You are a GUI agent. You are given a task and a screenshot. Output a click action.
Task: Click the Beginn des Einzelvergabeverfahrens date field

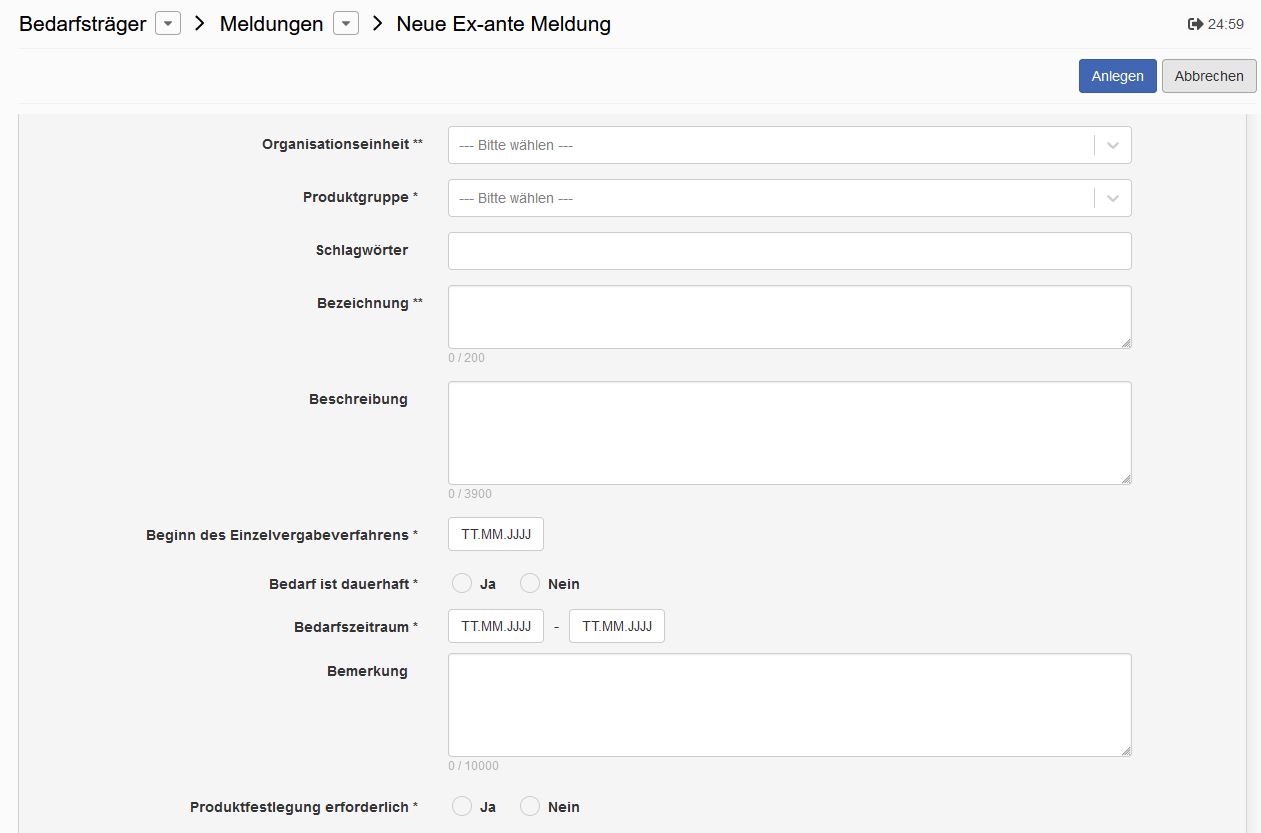pos(495,534)
